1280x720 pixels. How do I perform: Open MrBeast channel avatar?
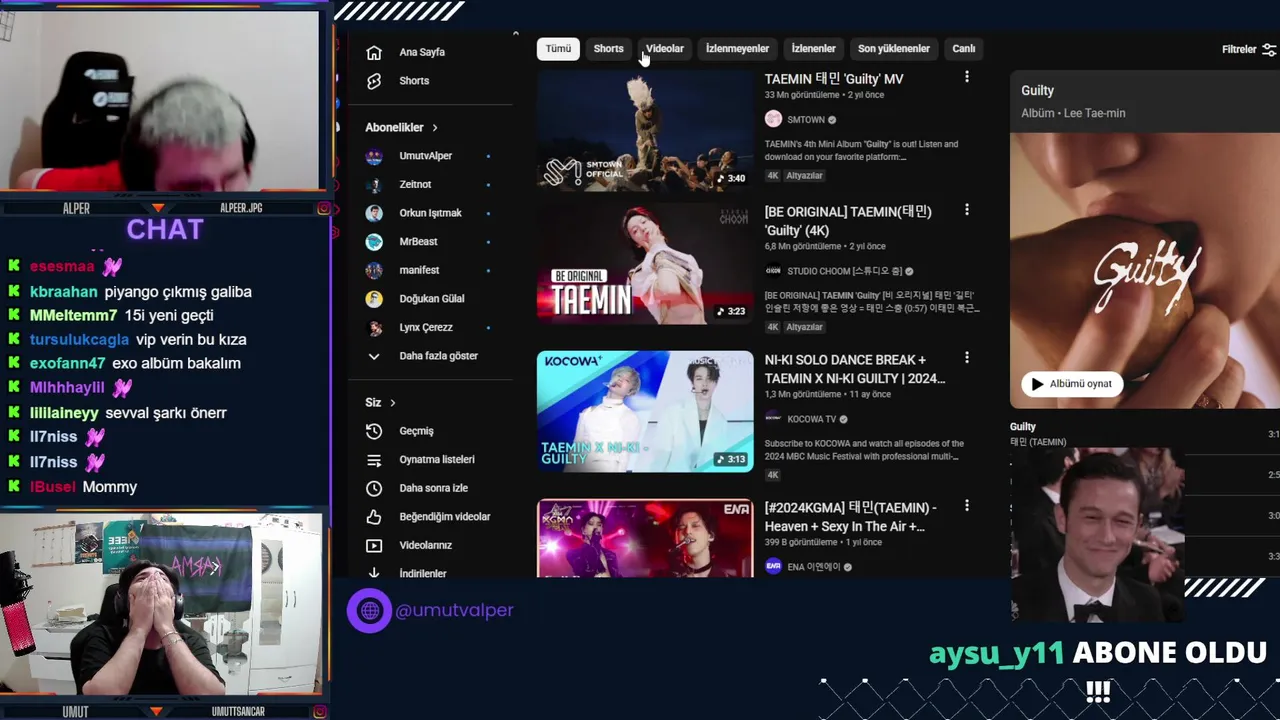(374, 242)
